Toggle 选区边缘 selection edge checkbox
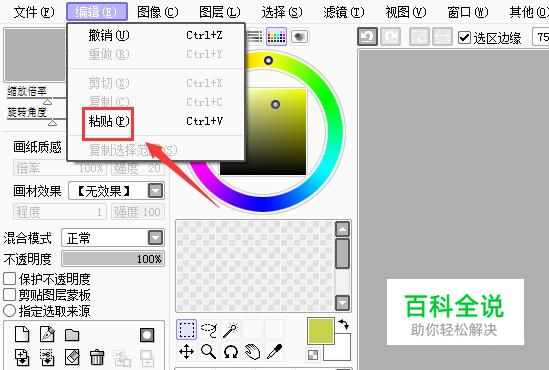 464,38
